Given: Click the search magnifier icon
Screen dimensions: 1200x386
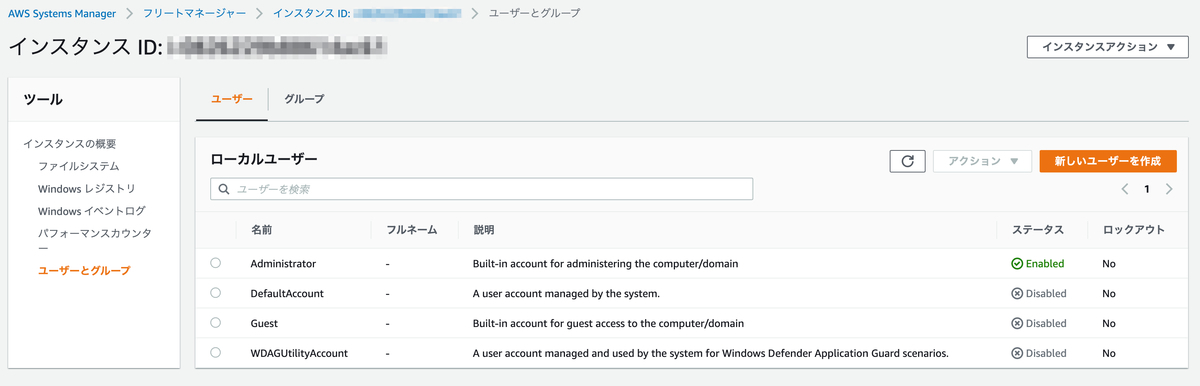Looking at the screenshot, I should click(x=223, y=189).
